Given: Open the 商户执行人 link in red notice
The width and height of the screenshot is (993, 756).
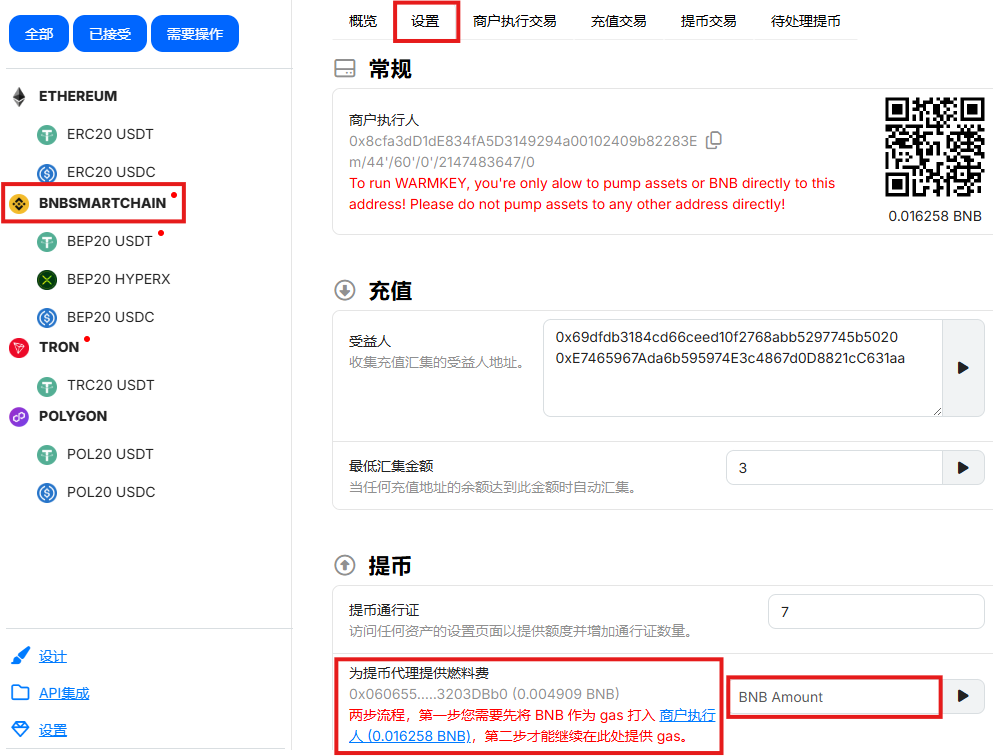Looking at the screenshot, I should [x=688, y=713].
